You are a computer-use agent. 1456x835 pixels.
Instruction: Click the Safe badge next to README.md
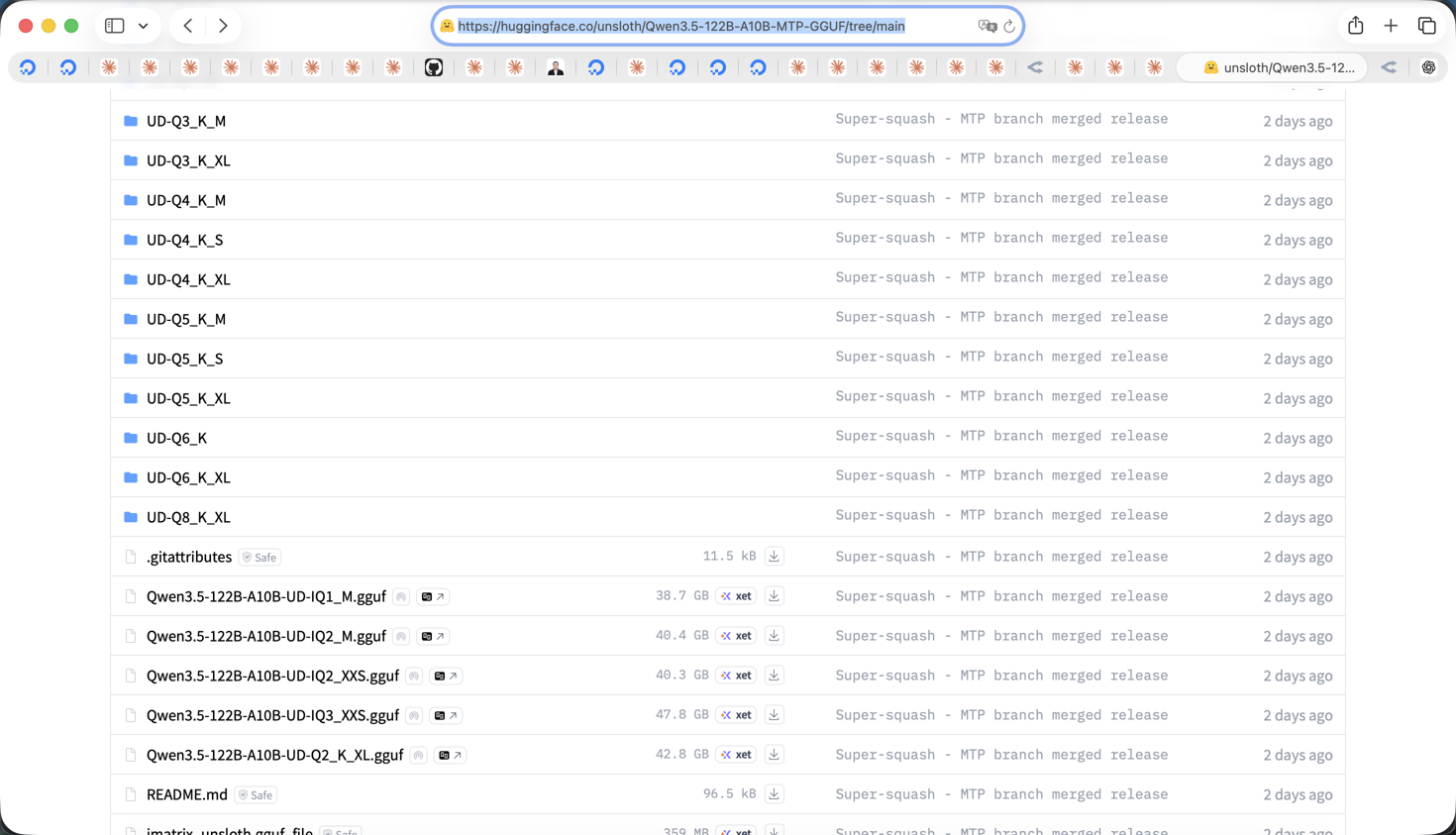(256, 795)
